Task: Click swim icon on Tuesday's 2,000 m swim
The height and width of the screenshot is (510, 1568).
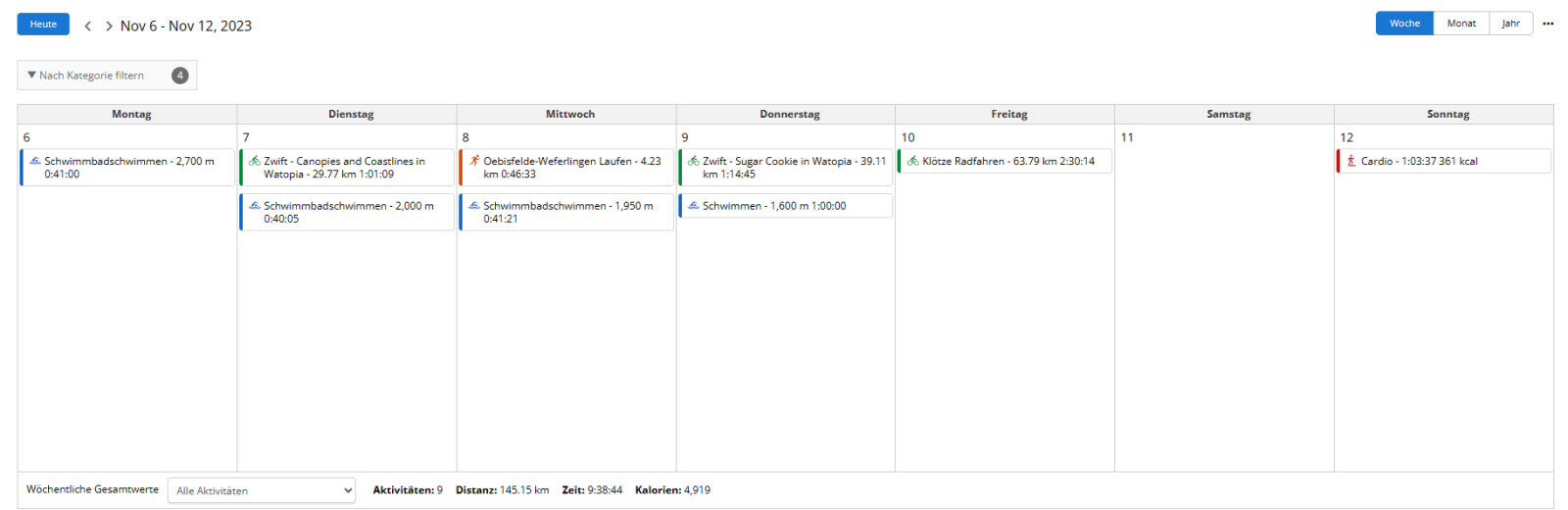Action: tap(255, 206)
